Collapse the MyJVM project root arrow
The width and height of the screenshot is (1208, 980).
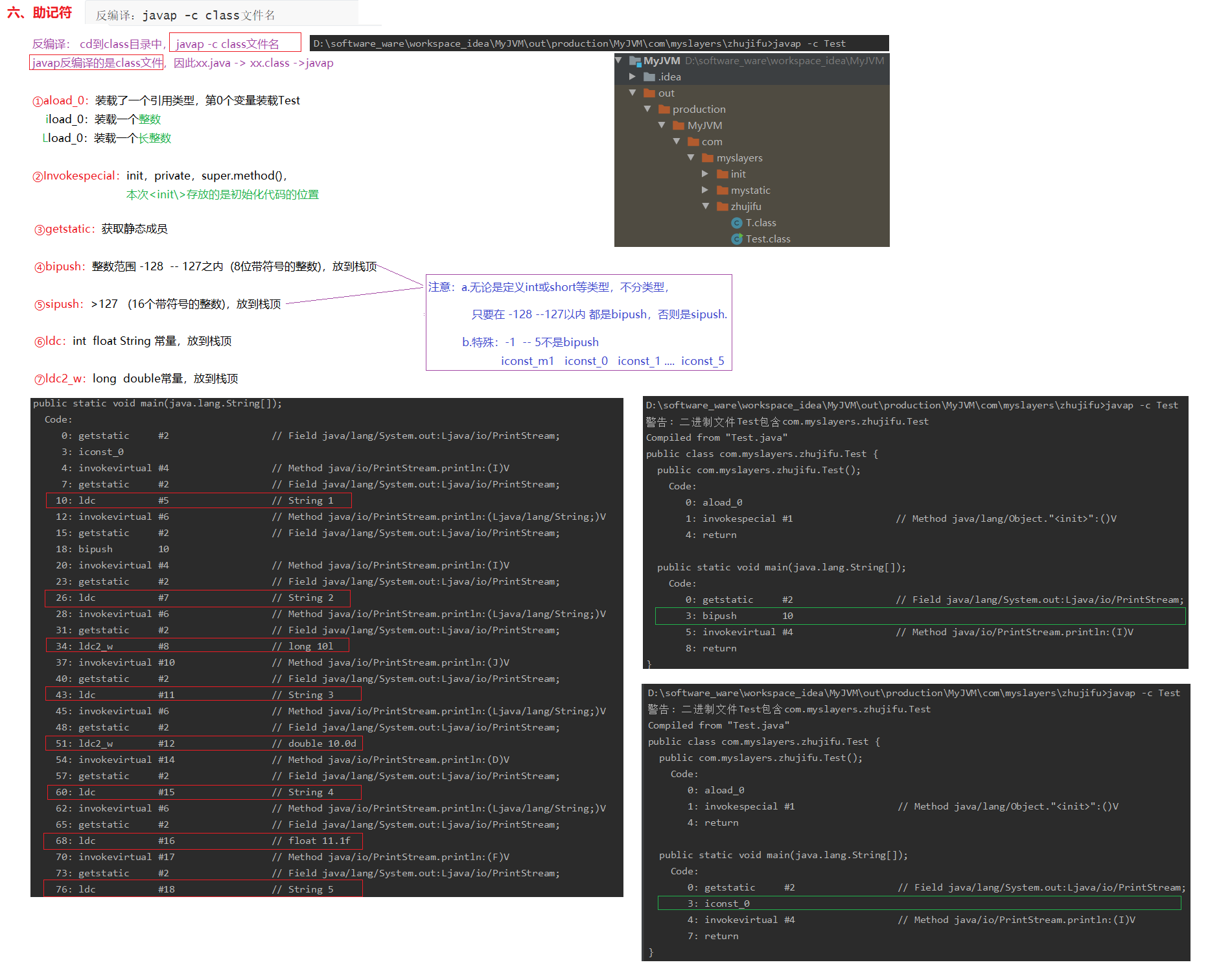click(x=618, y=61)
